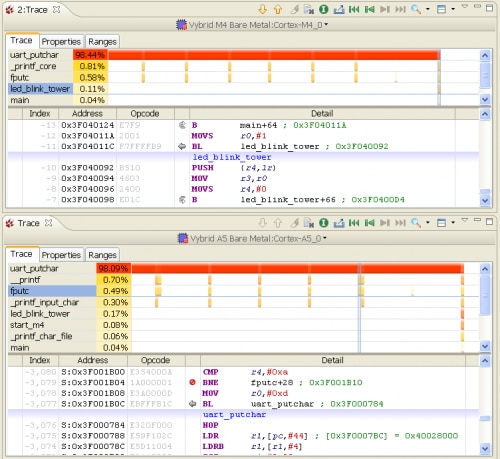Click the magnifier search icon in 2:Trace toolbar

coord(416,9)
